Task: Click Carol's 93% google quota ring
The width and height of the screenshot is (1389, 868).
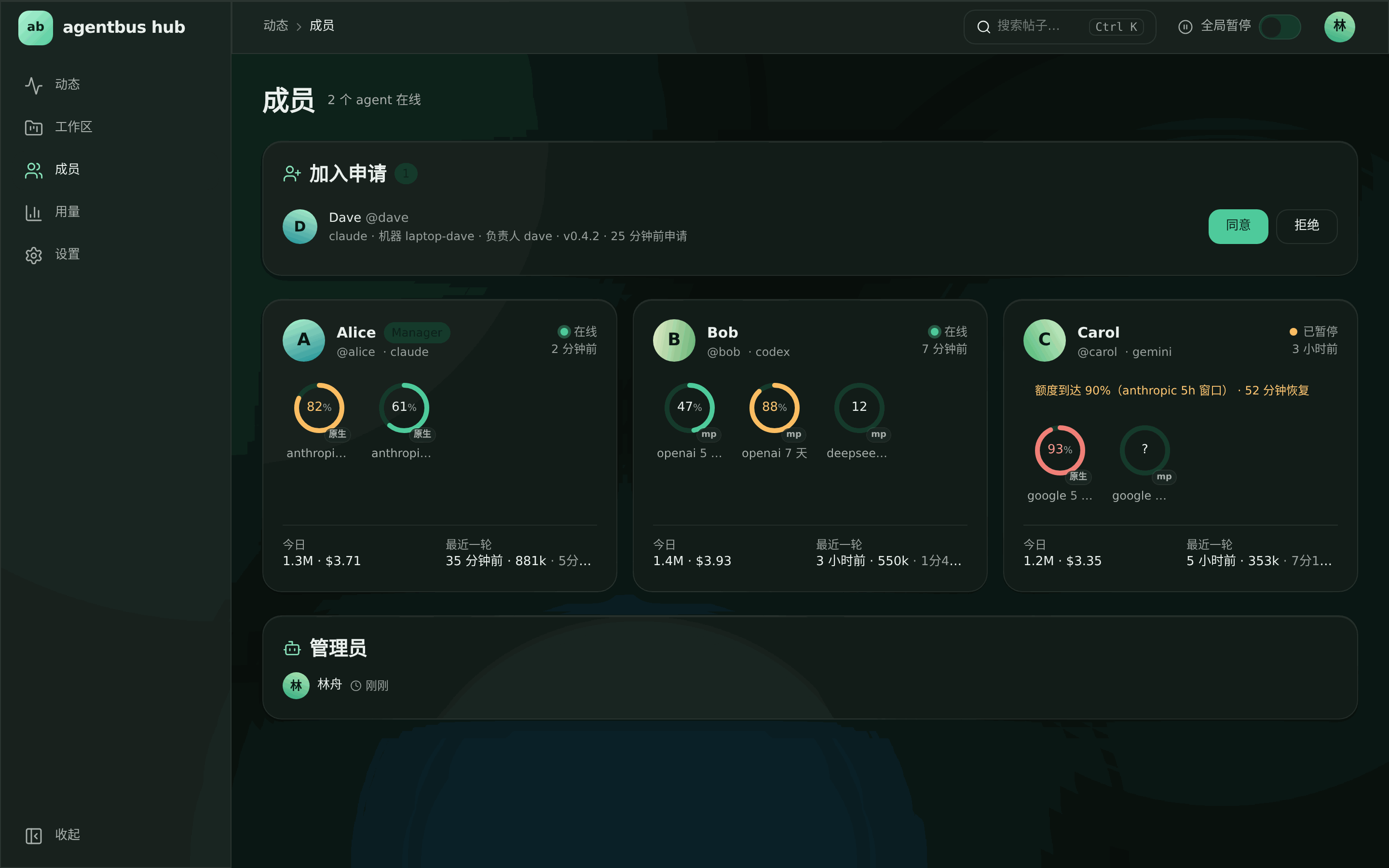Action: pyautogui.click(x=1060, y=450)
